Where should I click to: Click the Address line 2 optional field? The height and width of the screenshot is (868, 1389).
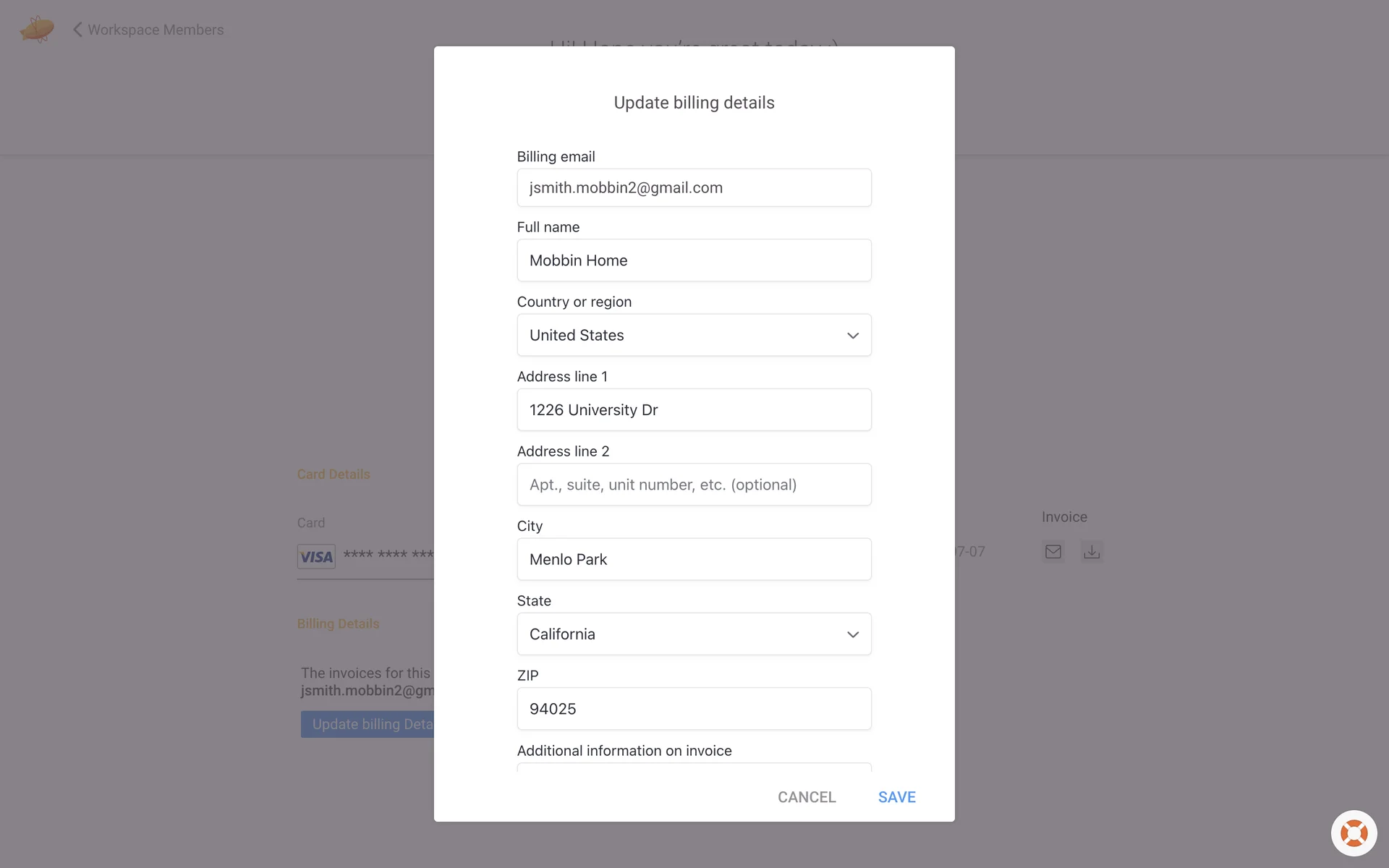[693, 485]
